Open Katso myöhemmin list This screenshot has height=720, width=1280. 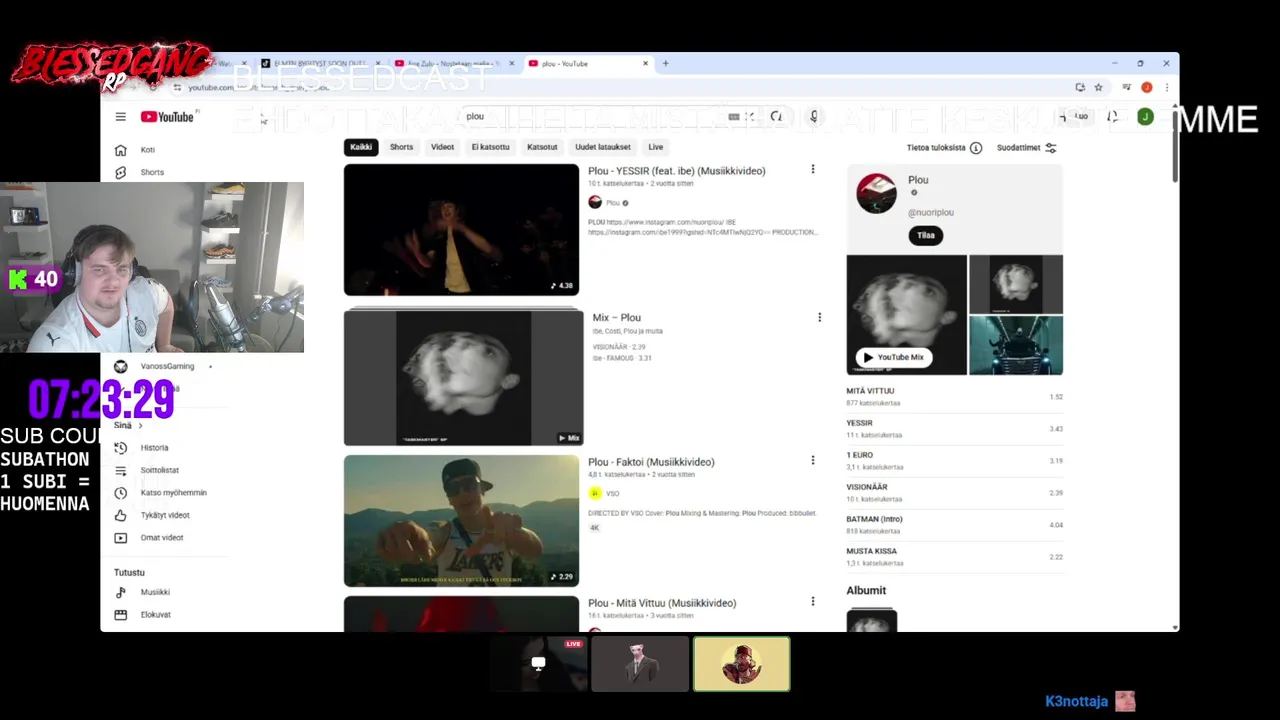(x=173, y=493)
